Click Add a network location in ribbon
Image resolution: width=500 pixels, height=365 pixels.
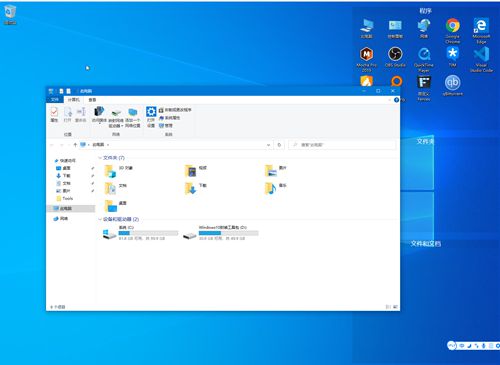click(x=133, y=117)
